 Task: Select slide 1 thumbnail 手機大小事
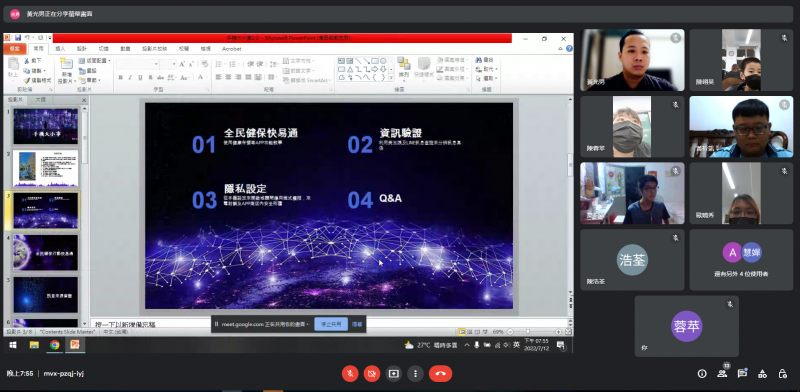[x=45, y=126]
